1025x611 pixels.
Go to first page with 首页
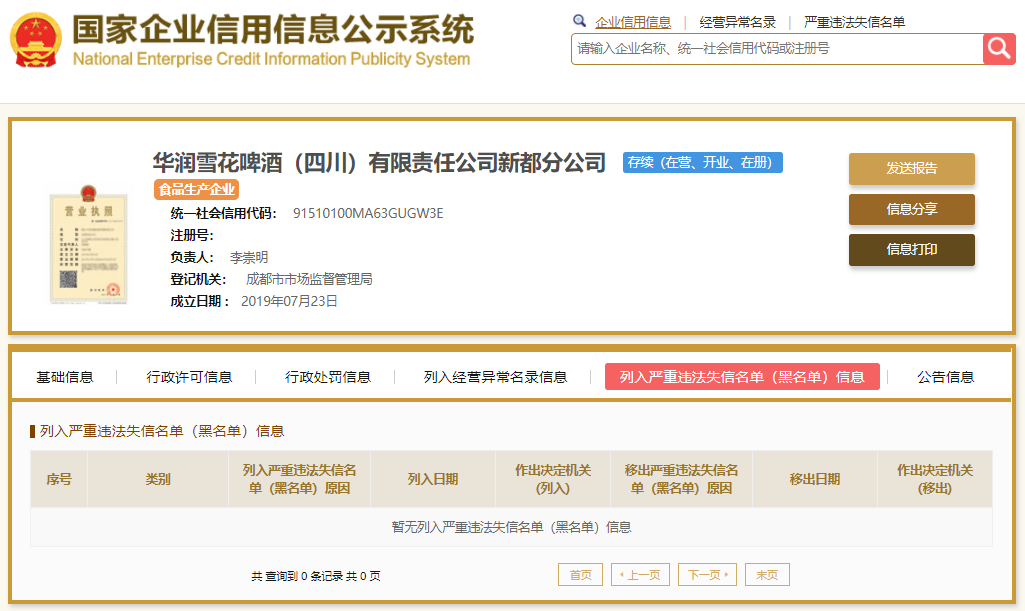coord(580,575)
